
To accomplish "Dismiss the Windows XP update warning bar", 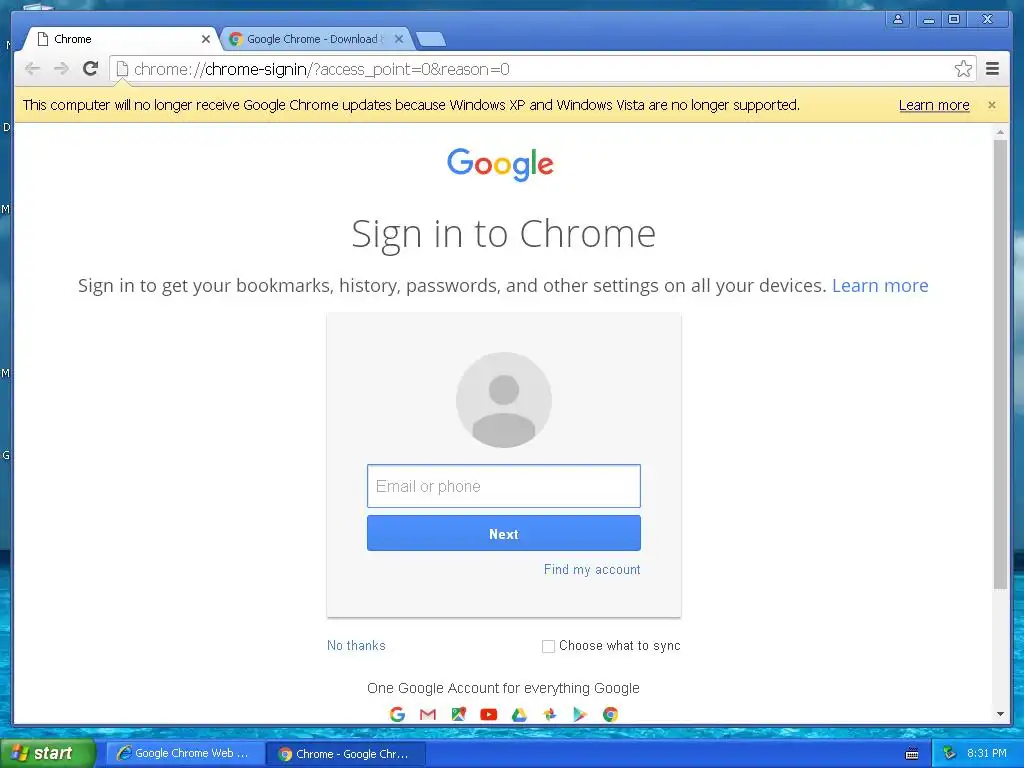I will coord(991,105).
